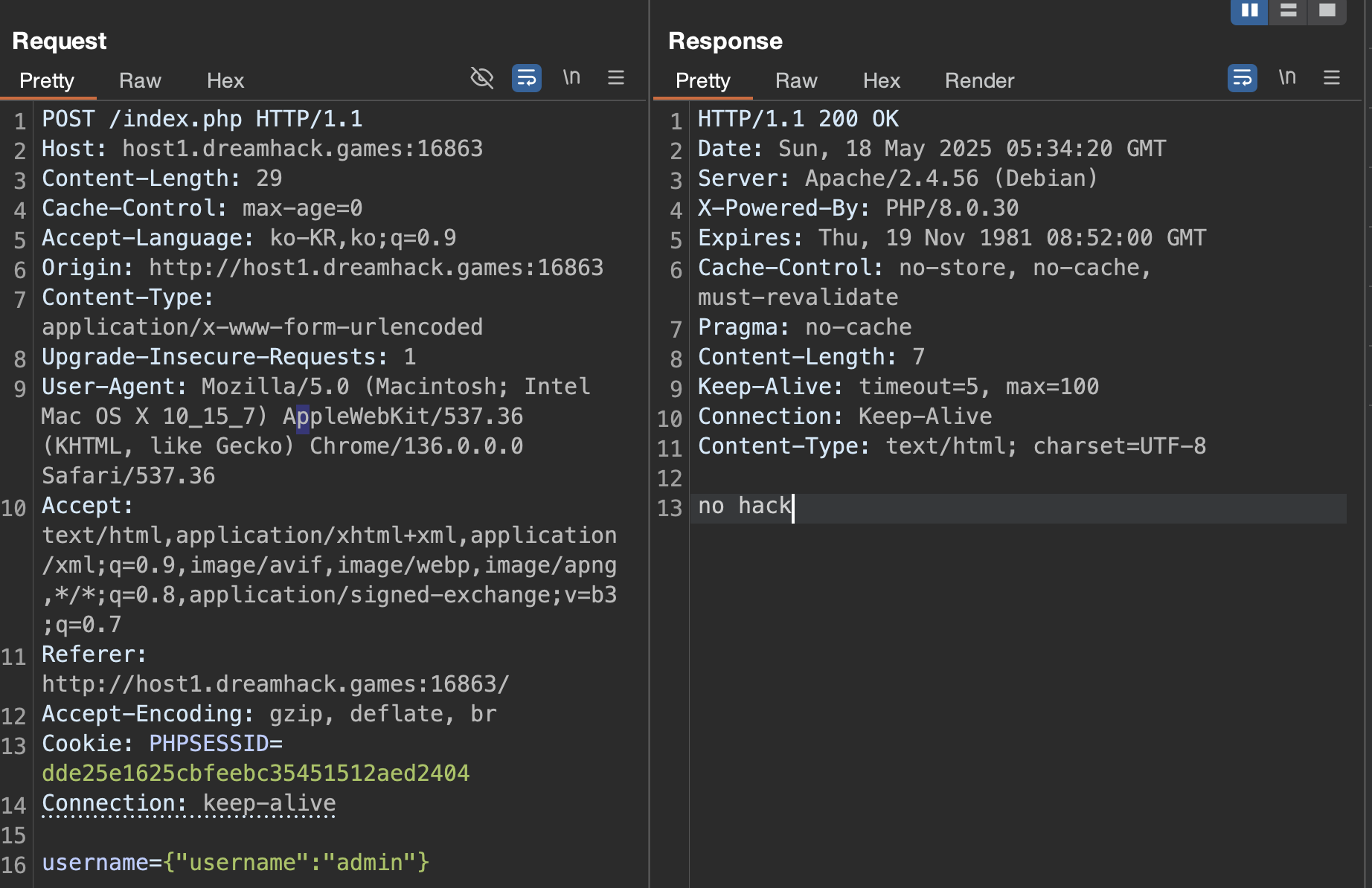Click the Server: Apache/2.4.56 header
Screen dimensions: 1372x888
[898, 178]
